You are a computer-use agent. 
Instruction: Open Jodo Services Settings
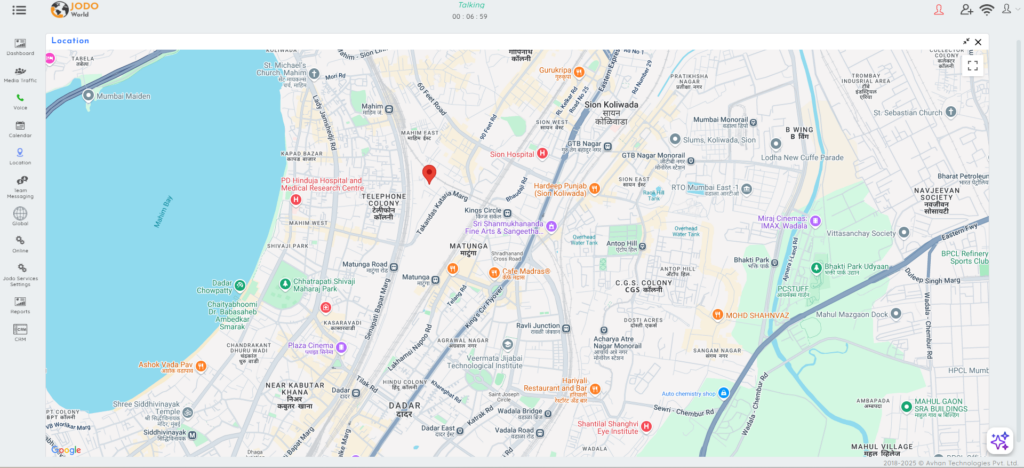coord(20,275)
